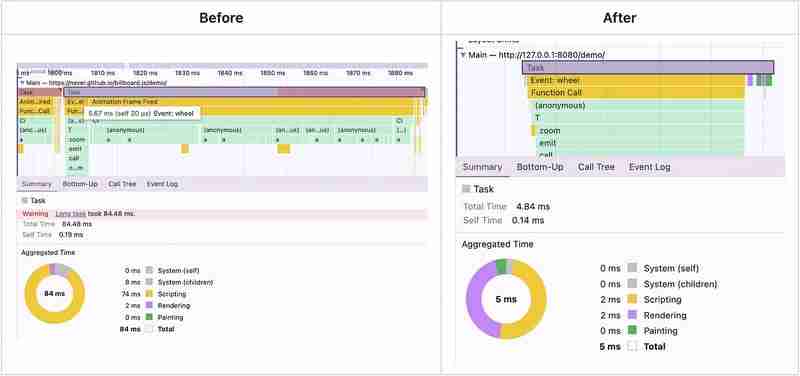Select the long purple Task bar in Before flame chart
This screenshot has height=376, width=800.
click(244, 92)
